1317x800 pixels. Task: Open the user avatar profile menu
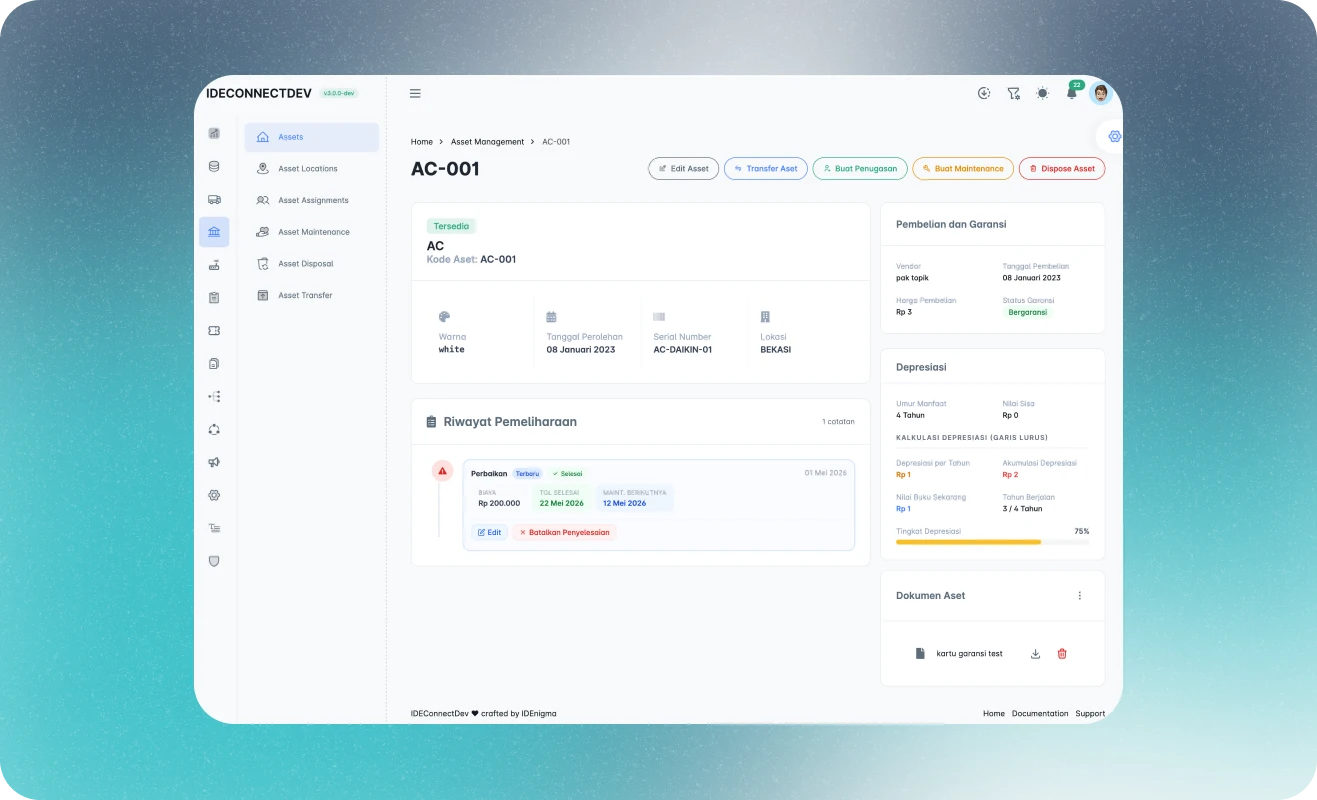click(1101, 93)
